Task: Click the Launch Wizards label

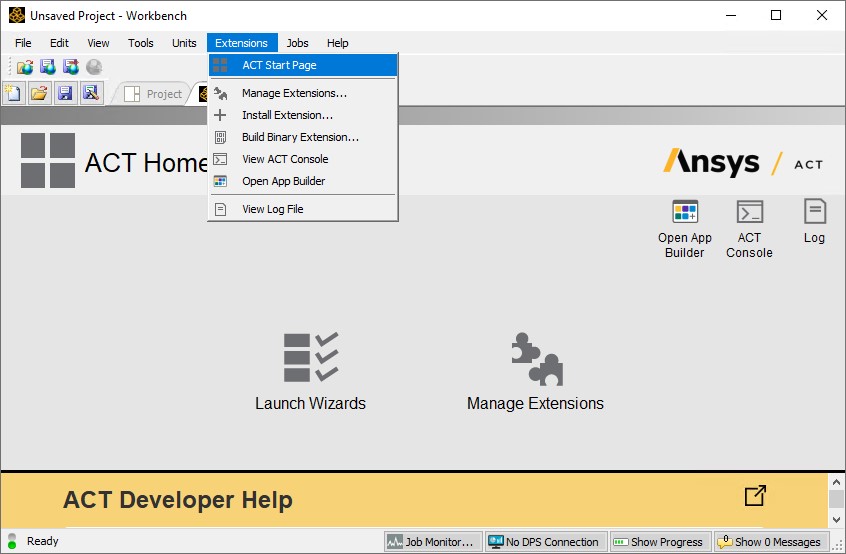Action: [311, 403]
